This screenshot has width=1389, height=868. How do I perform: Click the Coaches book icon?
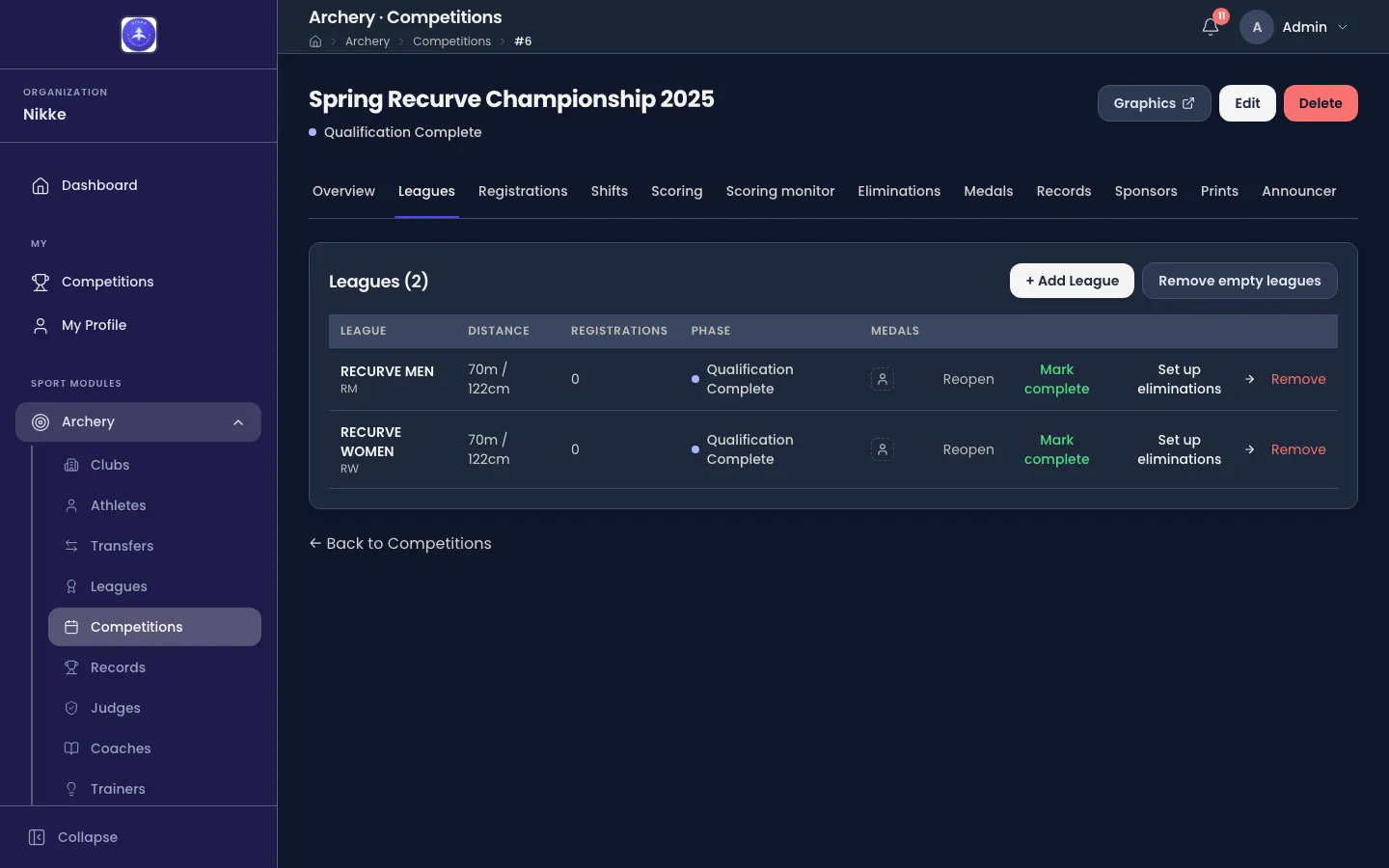(71, 748)
